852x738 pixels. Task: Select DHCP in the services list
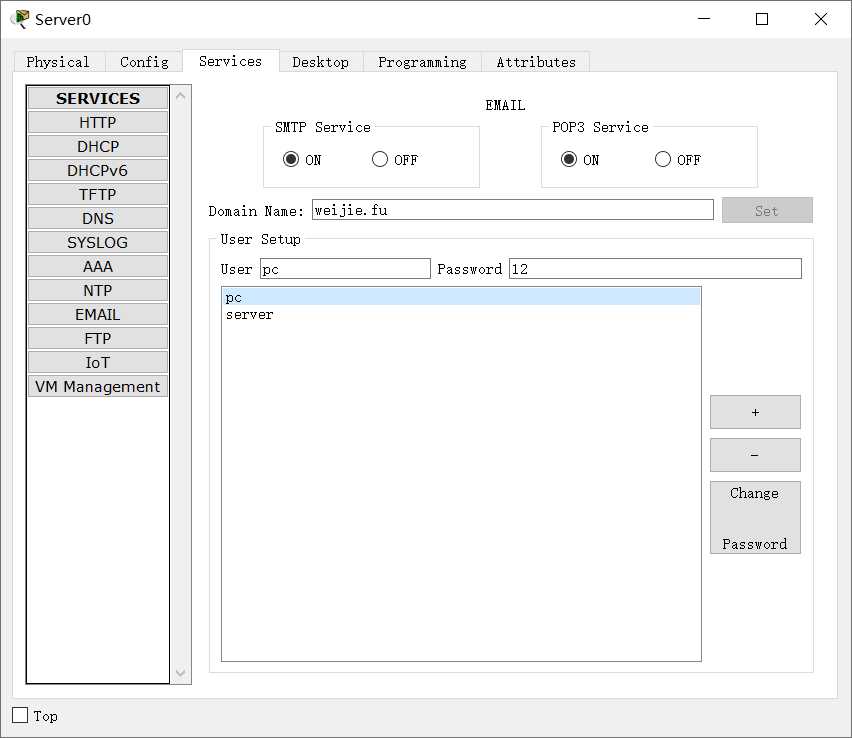coord(98,146)
